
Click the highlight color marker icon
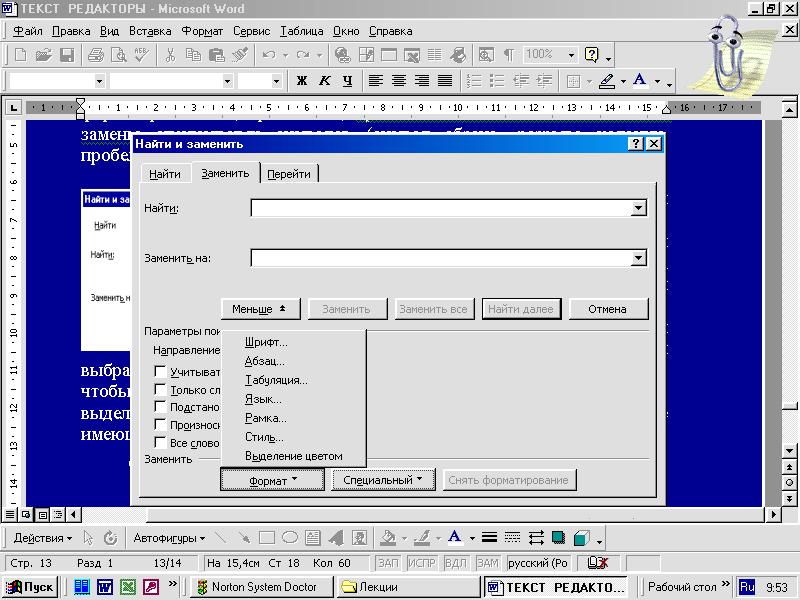(x=607, y=81)
